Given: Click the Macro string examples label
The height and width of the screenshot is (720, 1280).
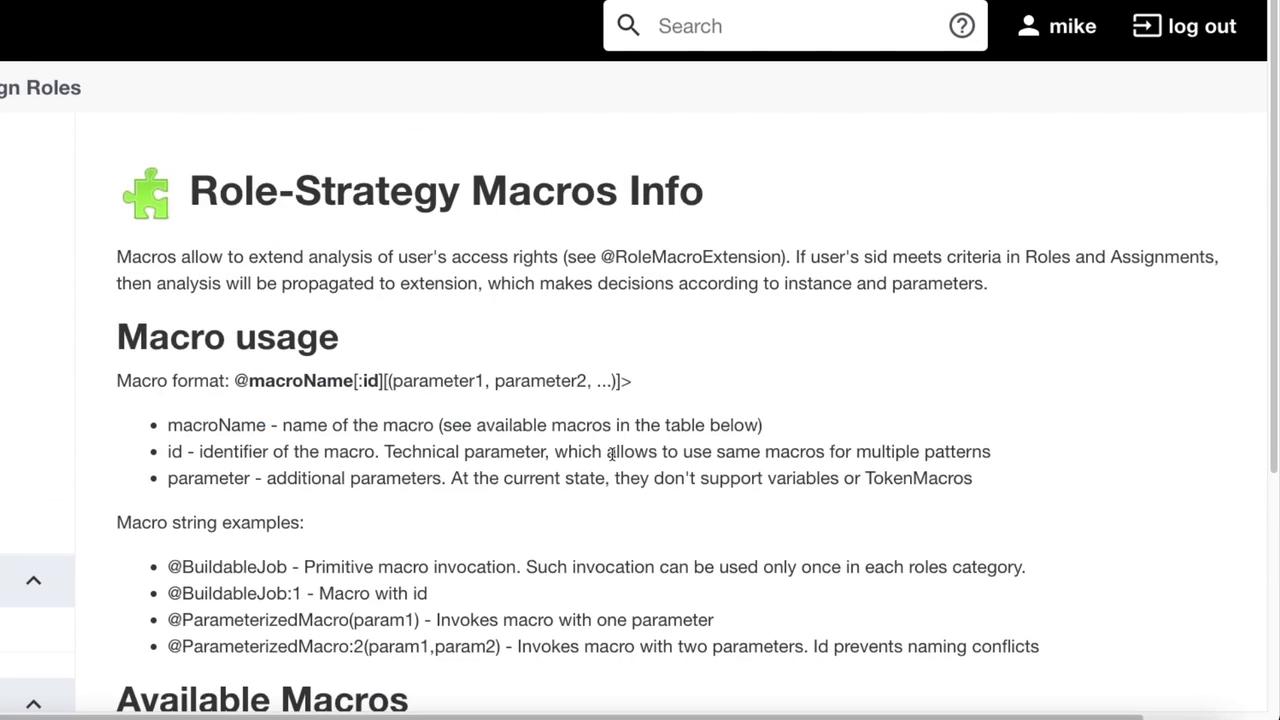Looking at the screenshot, I should pos(210,522).
